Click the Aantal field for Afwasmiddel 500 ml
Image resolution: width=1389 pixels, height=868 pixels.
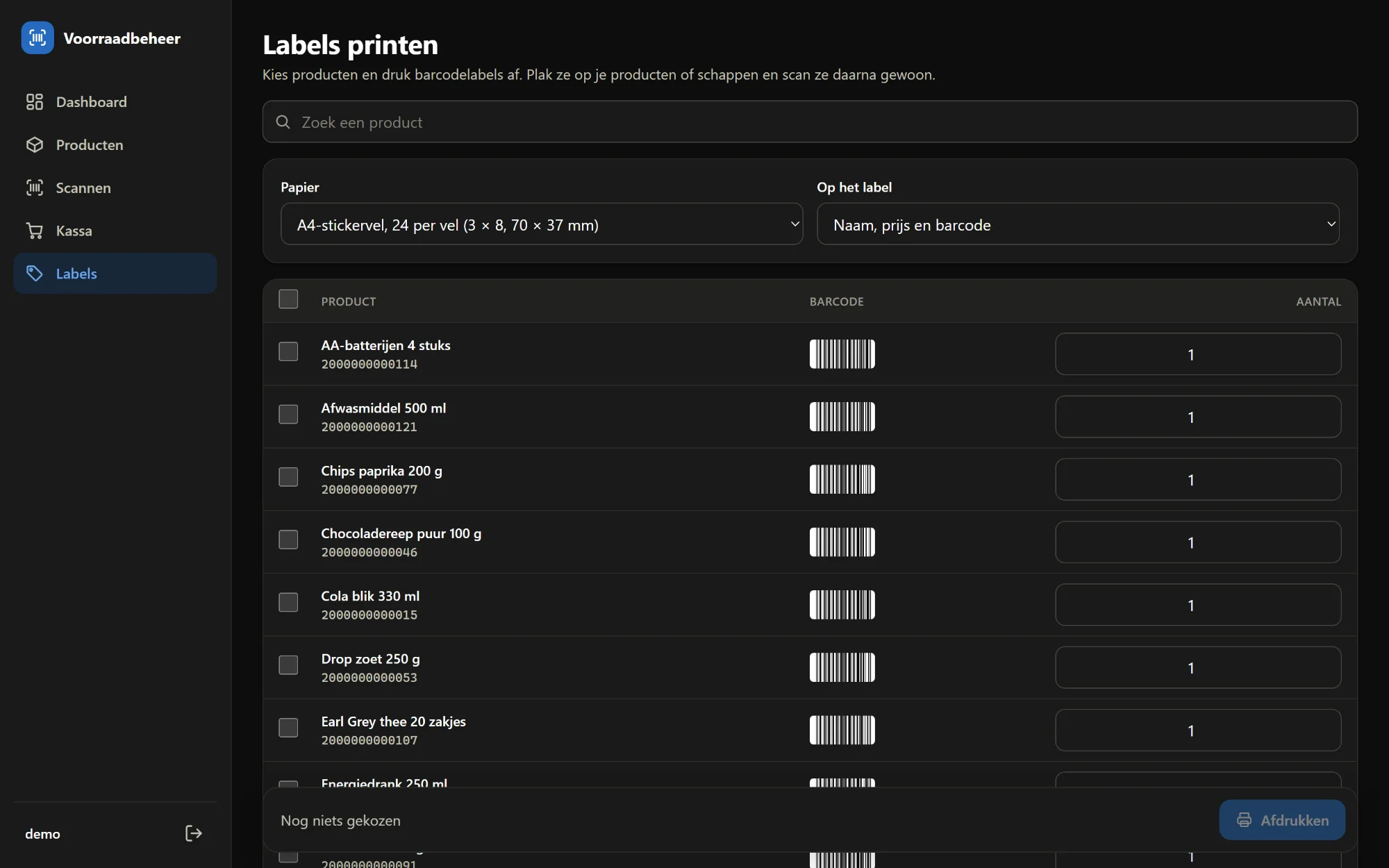tap(1198, 417)
